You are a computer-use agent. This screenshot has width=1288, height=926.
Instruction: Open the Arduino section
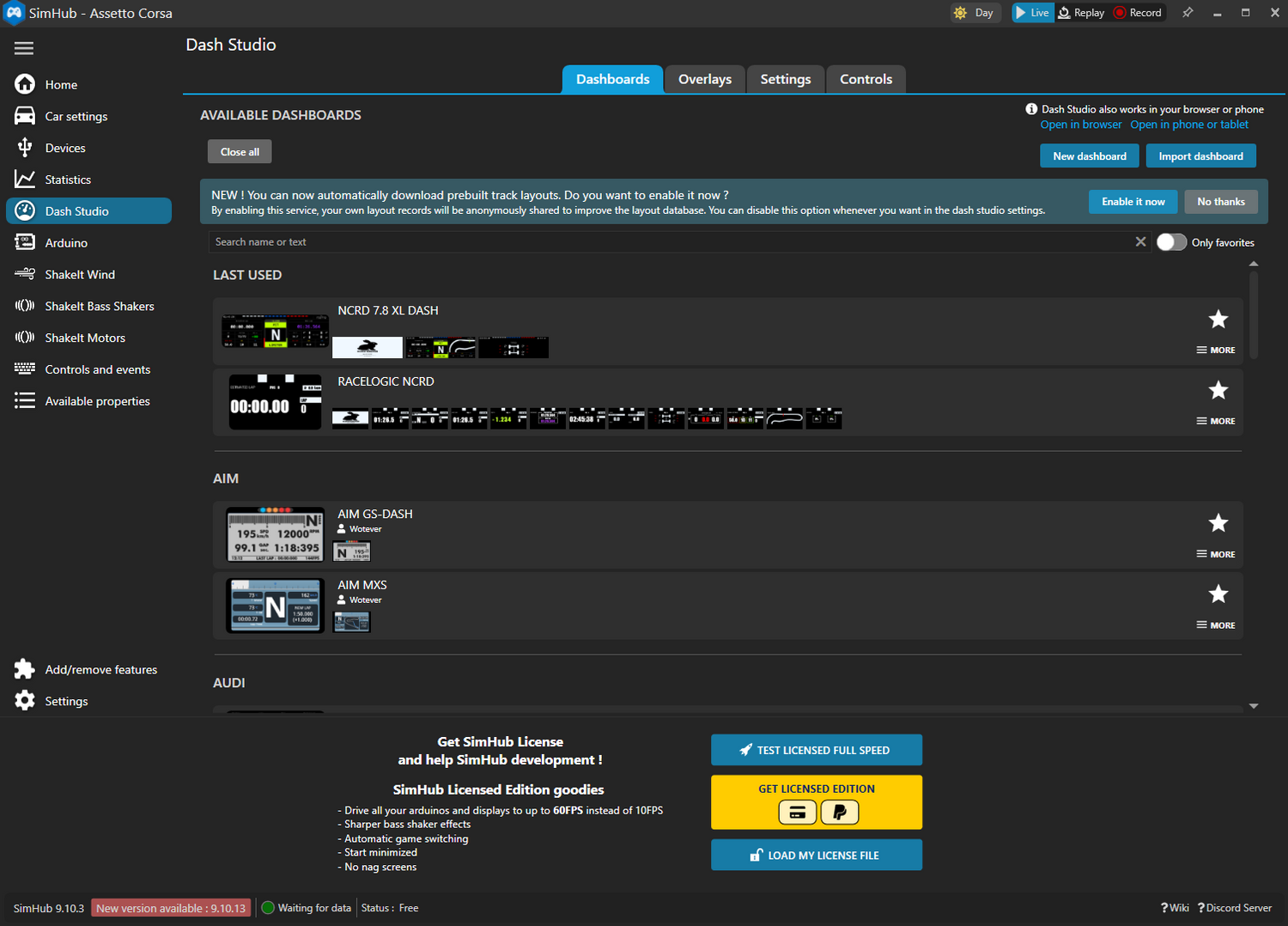pyautogui.click(x=66, y=243)
